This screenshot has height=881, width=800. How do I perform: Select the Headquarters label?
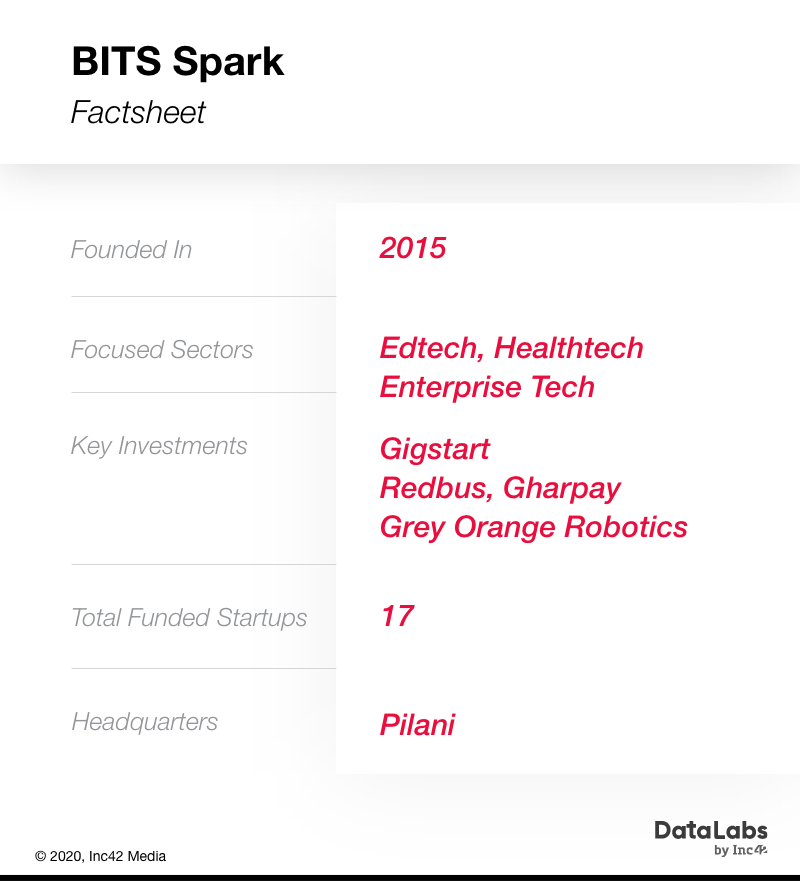[x=144, y=722]
